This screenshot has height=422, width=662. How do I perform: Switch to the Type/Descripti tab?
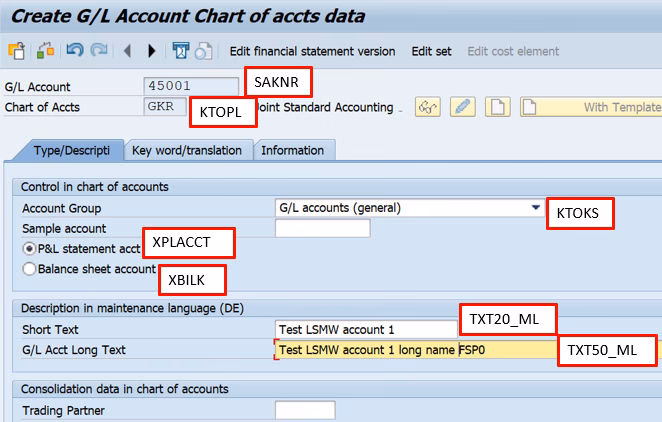coord(71,151)
